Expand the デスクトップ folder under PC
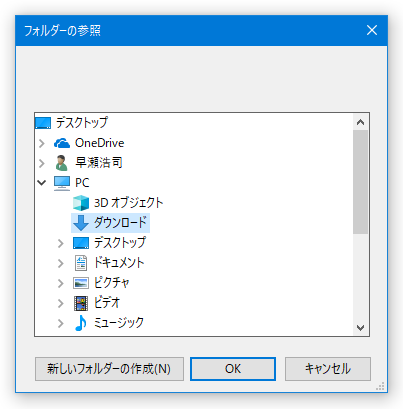The height and width of the screenshot is (409, 403). (x=61, y=243)
